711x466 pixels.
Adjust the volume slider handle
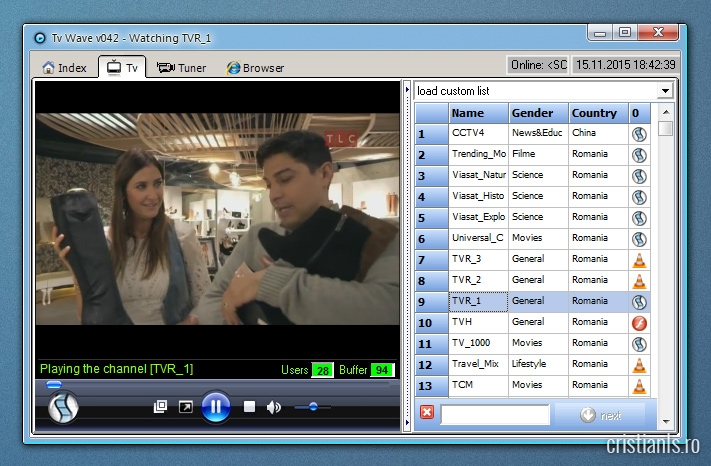tap(313, 407)
